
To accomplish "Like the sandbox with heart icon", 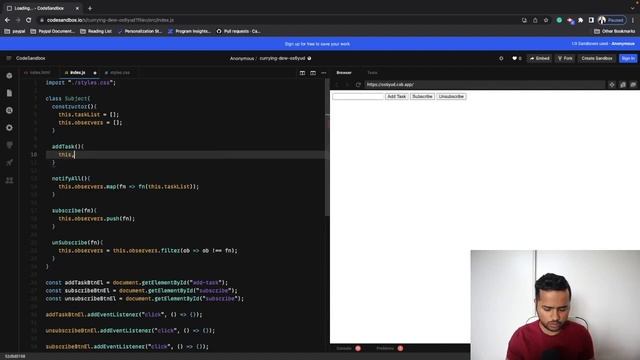I will tap(516, 58).
